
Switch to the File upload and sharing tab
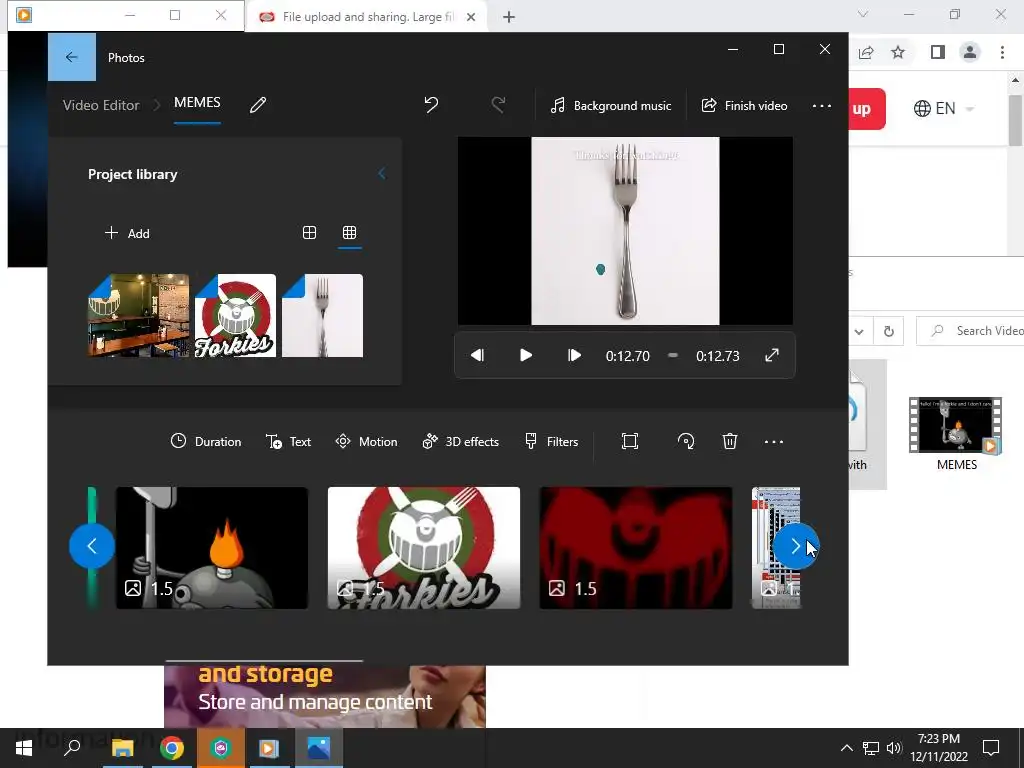point(366,17)
